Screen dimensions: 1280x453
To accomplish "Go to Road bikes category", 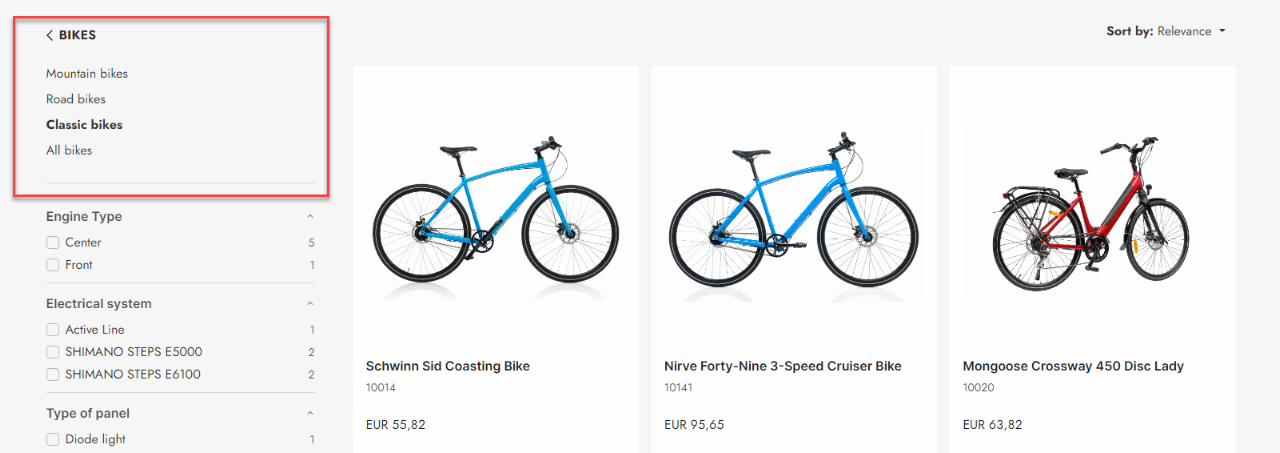I will (76, 99).
